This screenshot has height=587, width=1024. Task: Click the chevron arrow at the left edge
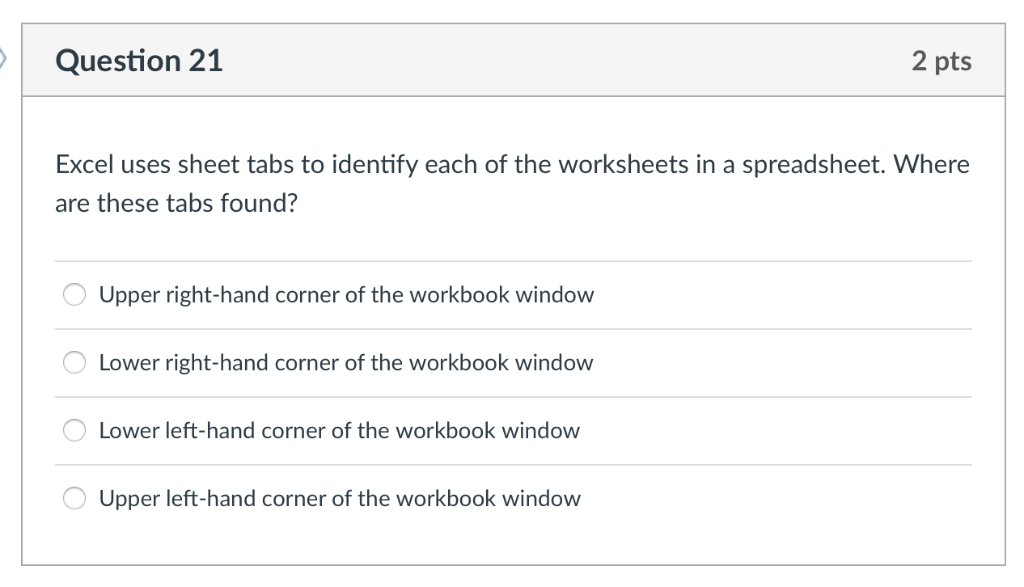click(x=4, y=57)
